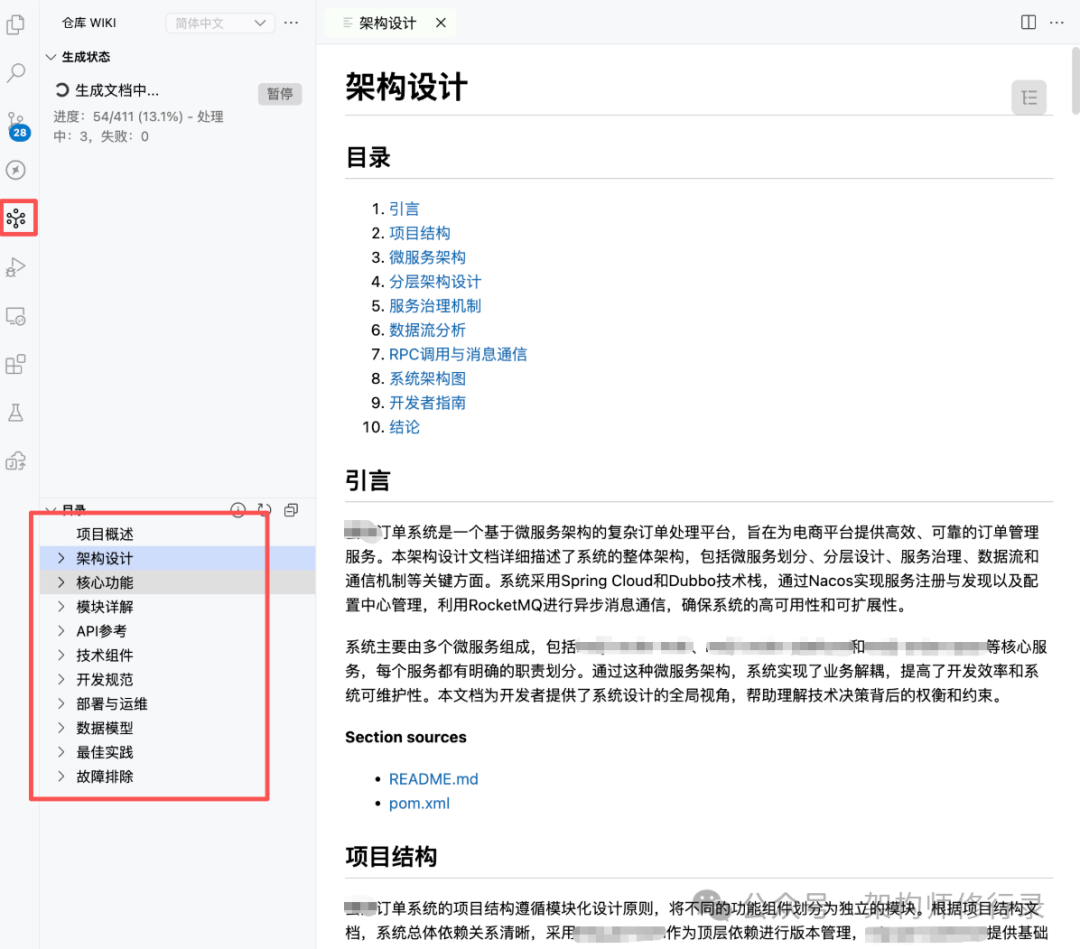Open Source Control with 28 badge
Viewport: 1080px width, 949px height.
17,125
